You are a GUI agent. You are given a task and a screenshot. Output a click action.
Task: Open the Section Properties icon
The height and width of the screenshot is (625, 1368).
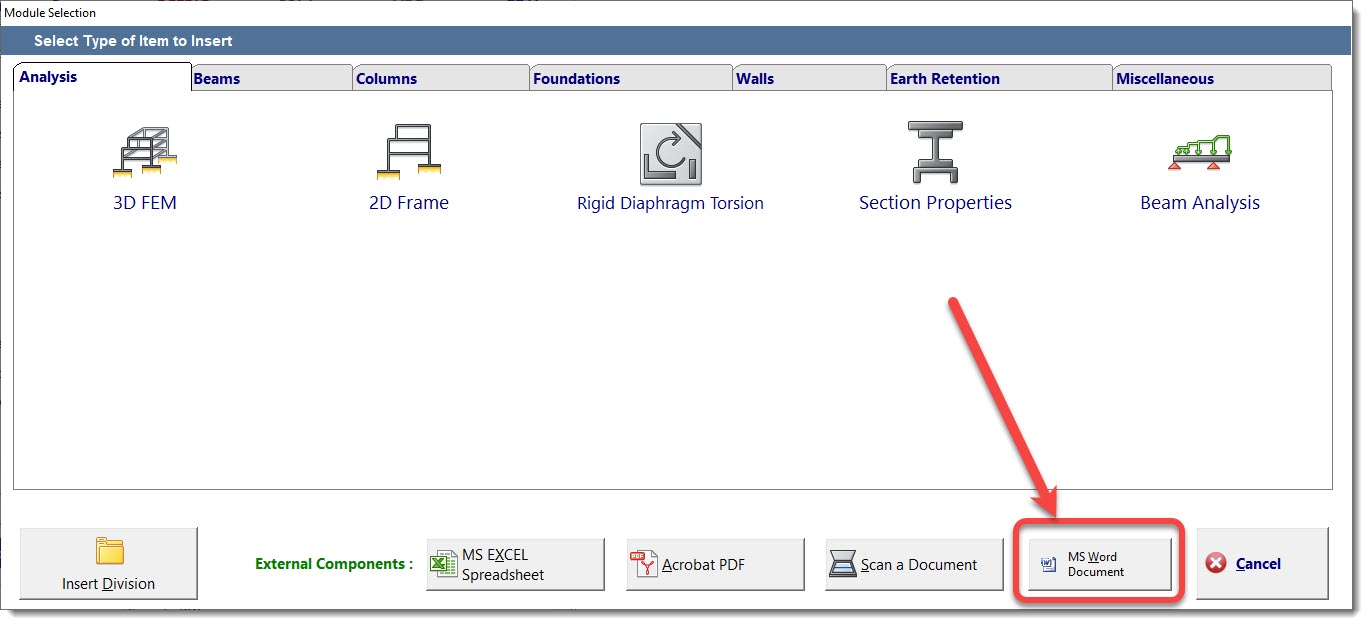point(934,153)
